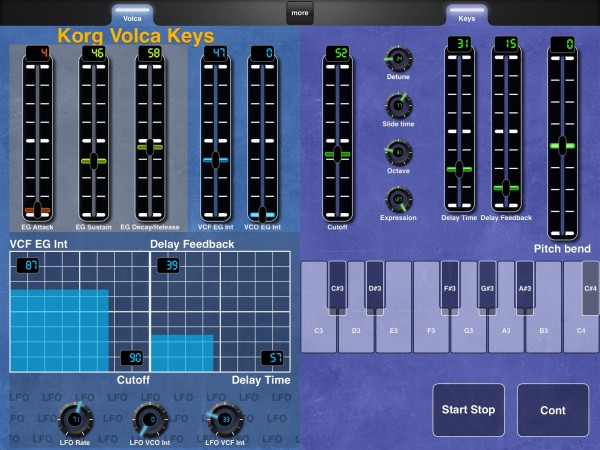Play the C#4 black key
This screenshot has height=450, width=600.
point(590,288)
